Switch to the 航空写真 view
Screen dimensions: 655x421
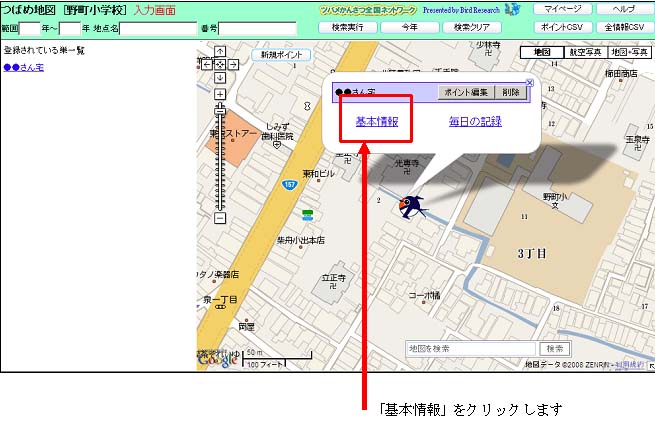coord(586,52)
